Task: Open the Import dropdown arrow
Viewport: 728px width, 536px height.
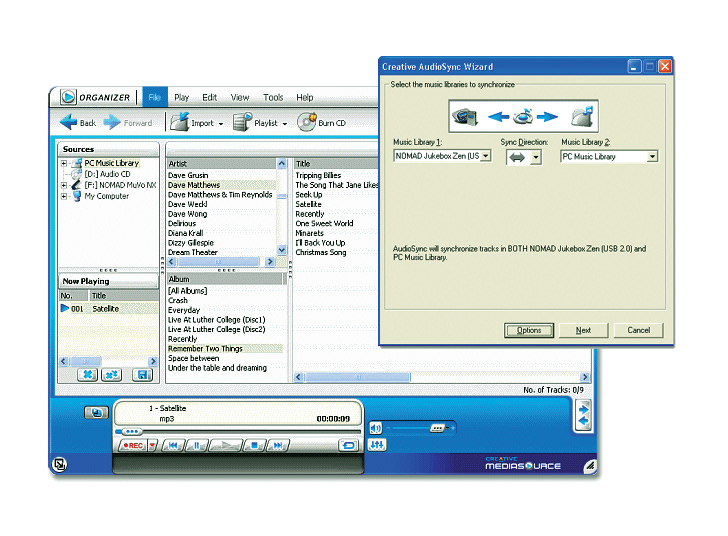Action: (x=221, y=124)
